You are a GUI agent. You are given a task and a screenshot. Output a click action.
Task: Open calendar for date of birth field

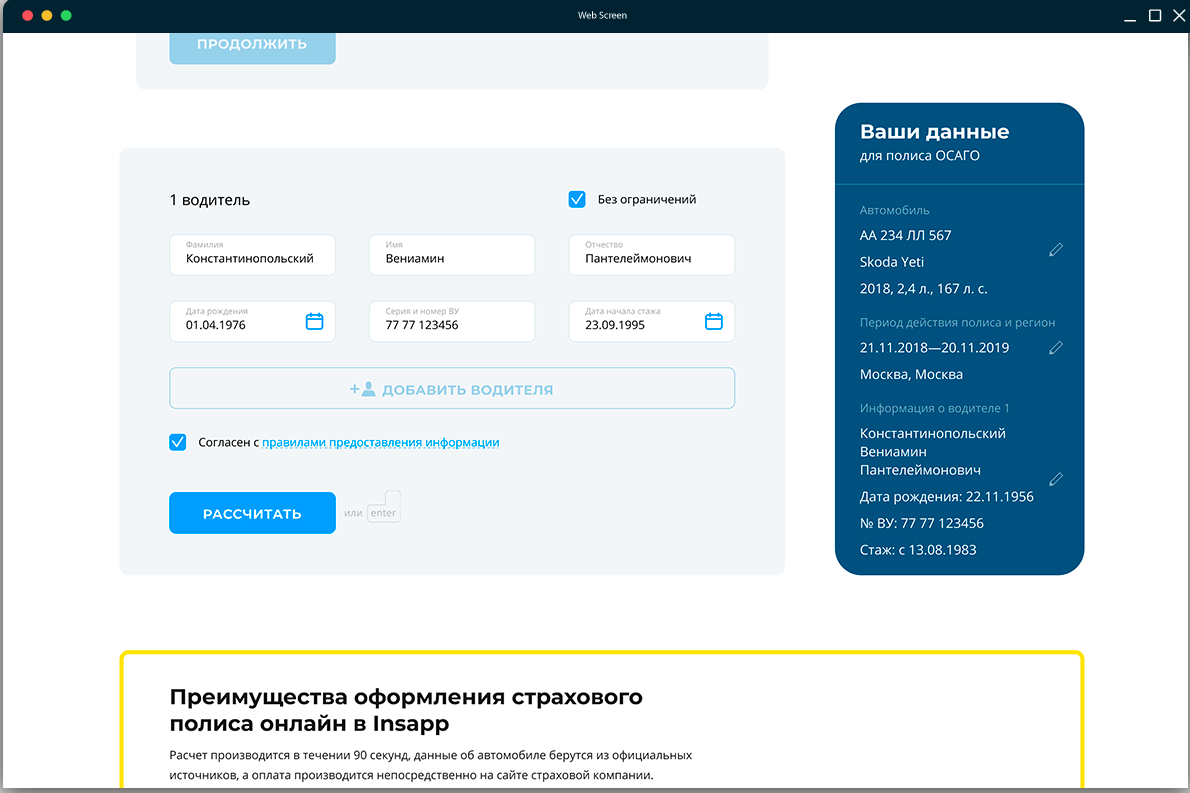(314, 321)
